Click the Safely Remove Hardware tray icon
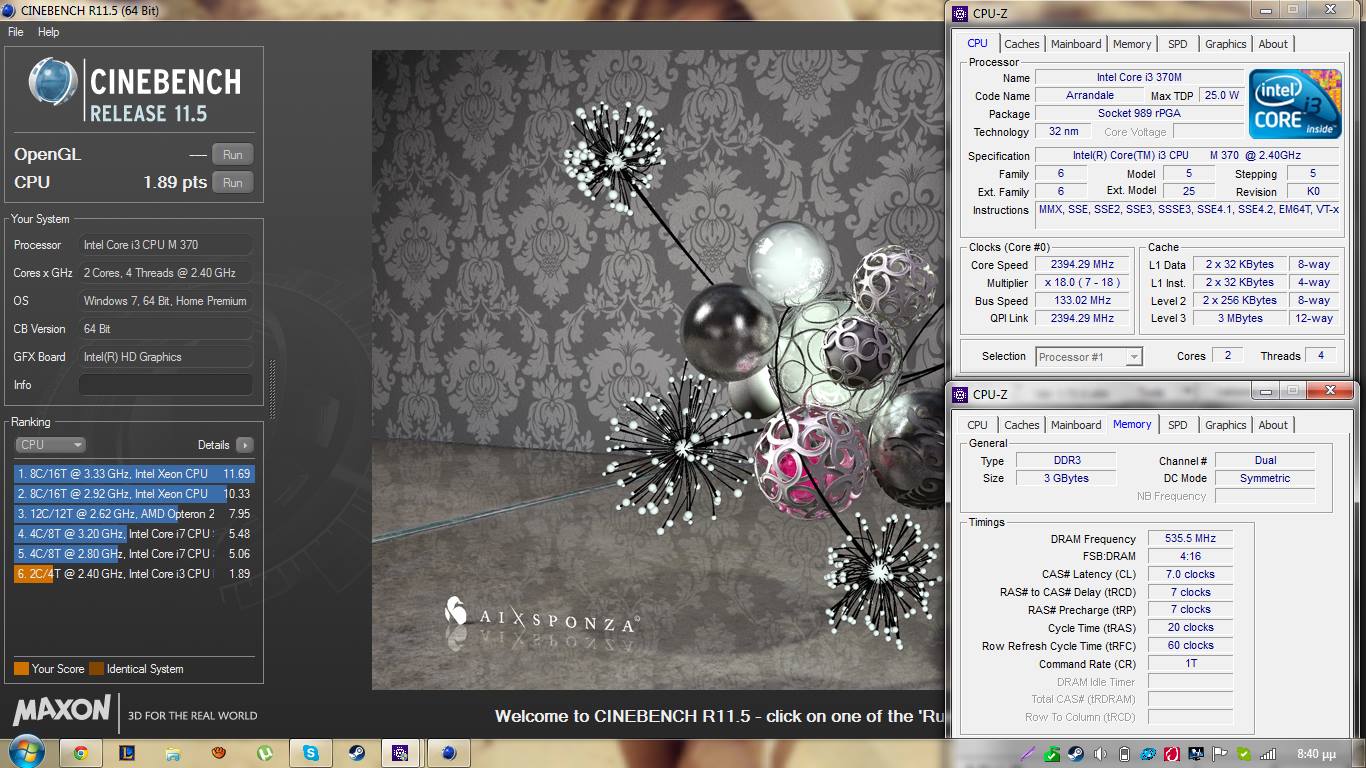Viewport: 1366px width, 768px height. click(1052, 754)
